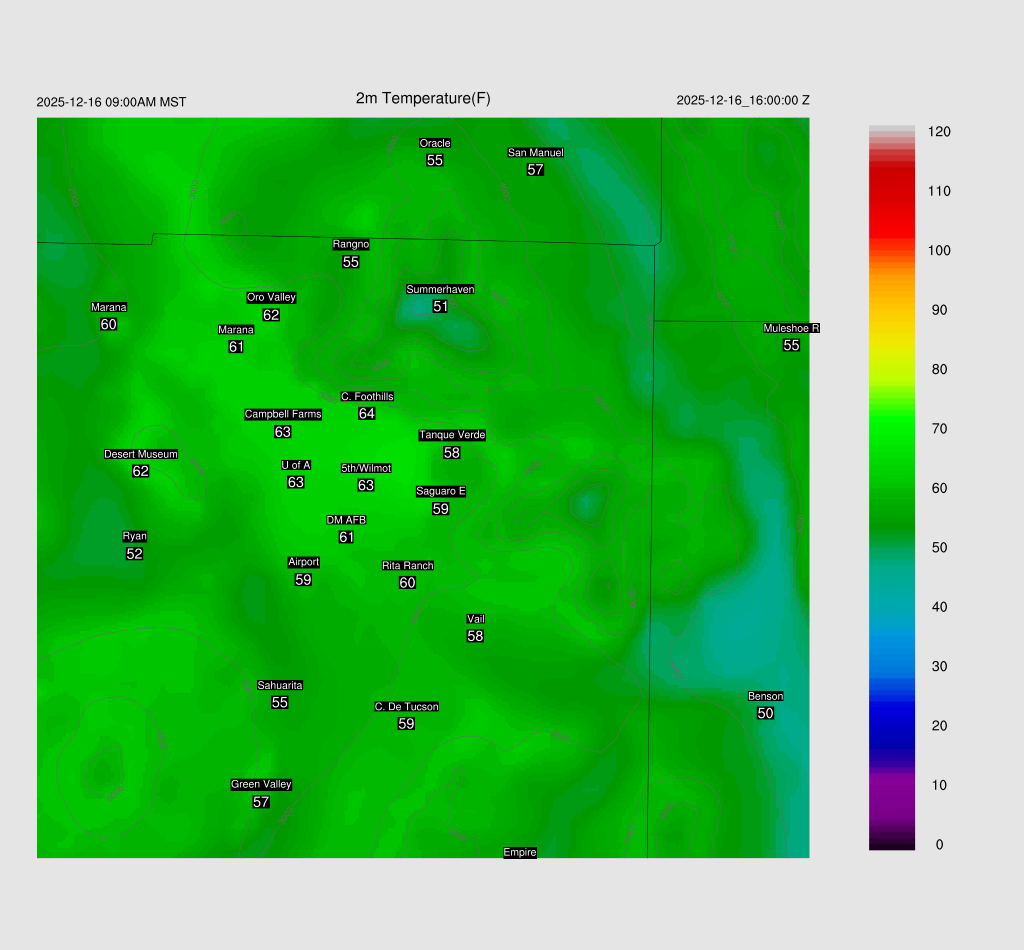Viewport: 1024px width, 950px height.
Task: Select the Oracle temperature reading of 55
Action: [x=435, y=160]
